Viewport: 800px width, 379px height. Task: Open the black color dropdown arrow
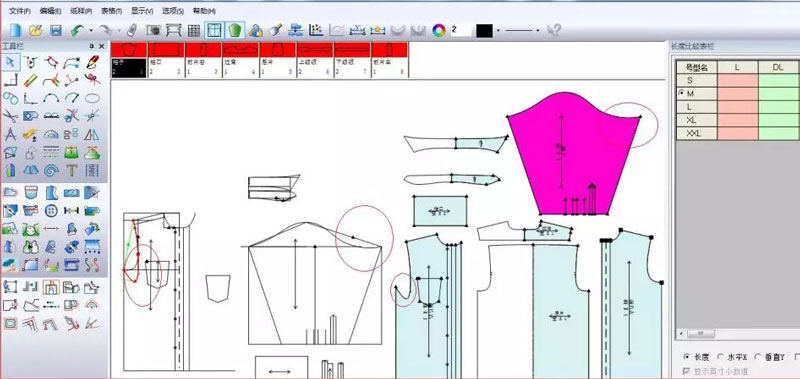point(498,31)
